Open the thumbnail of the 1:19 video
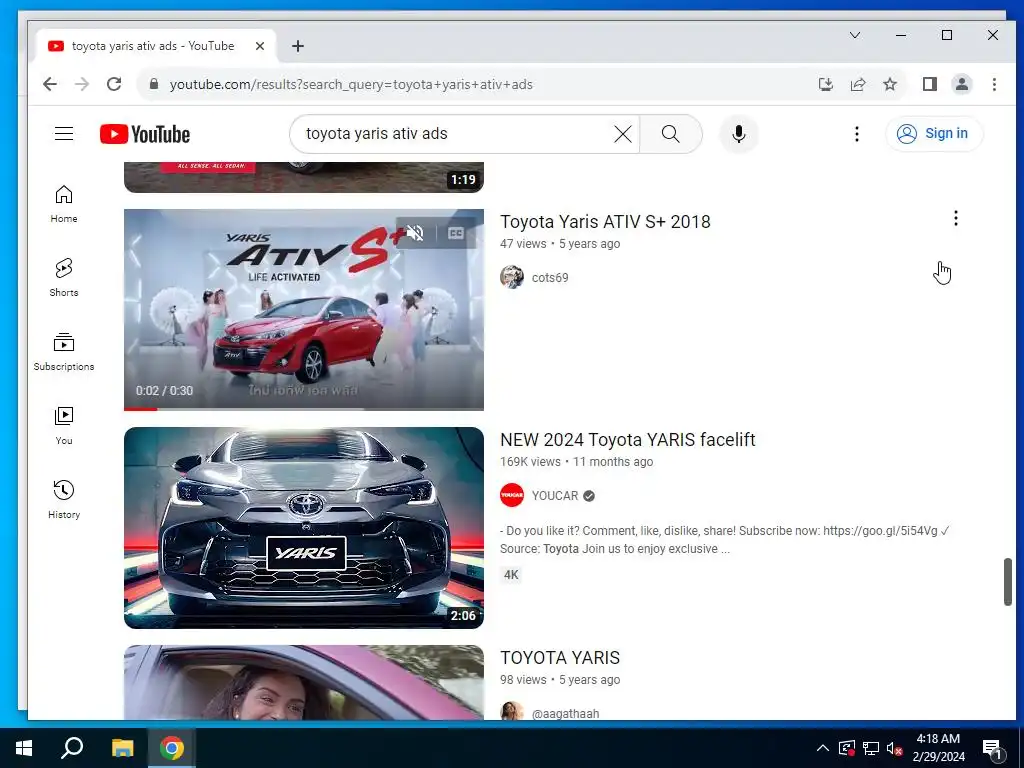Image resolution: width=1024 pixels, height=768 pixels. pos(304,177)
